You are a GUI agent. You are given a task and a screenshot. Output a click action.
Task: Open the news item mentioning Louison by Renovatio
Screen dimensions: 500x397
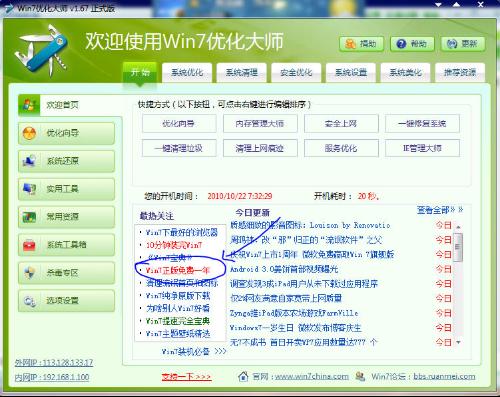310,225
